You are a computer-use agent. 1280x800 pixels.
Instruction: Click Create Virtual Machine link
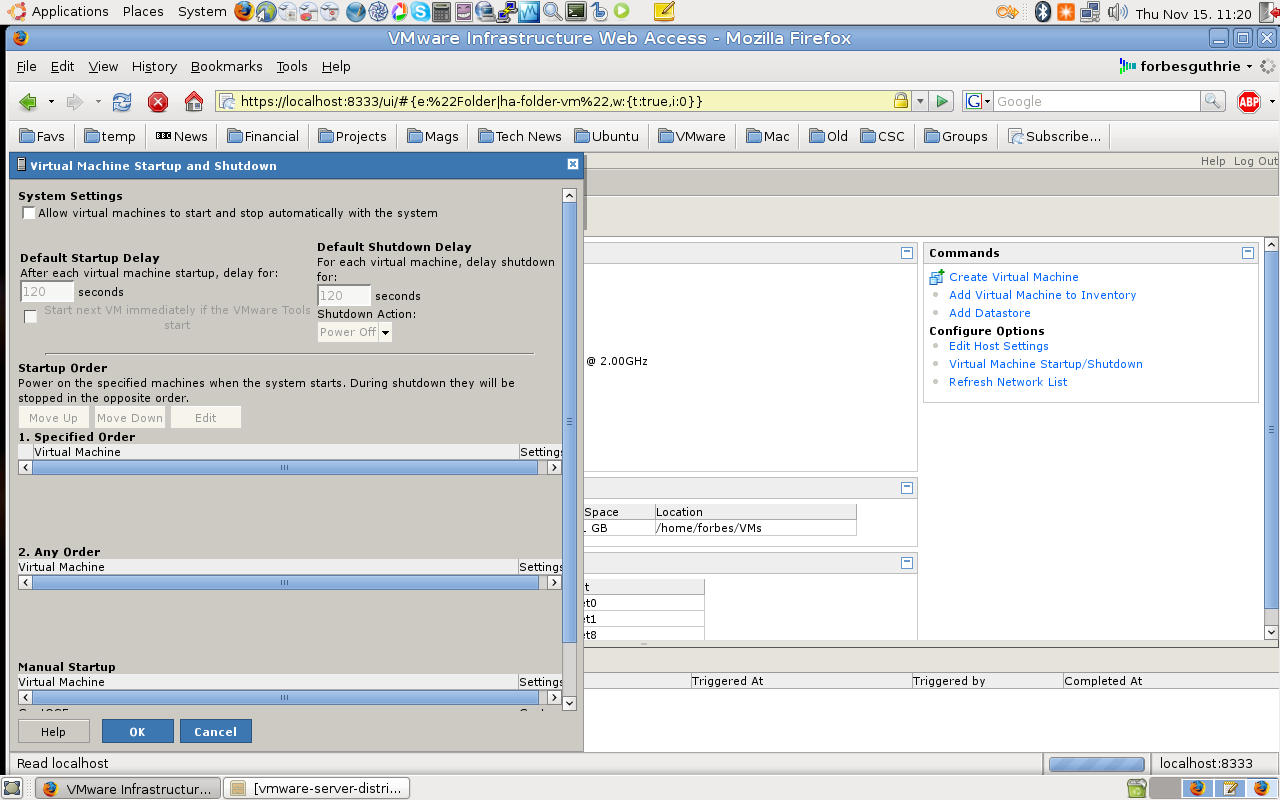click(x=1014, y=277)
